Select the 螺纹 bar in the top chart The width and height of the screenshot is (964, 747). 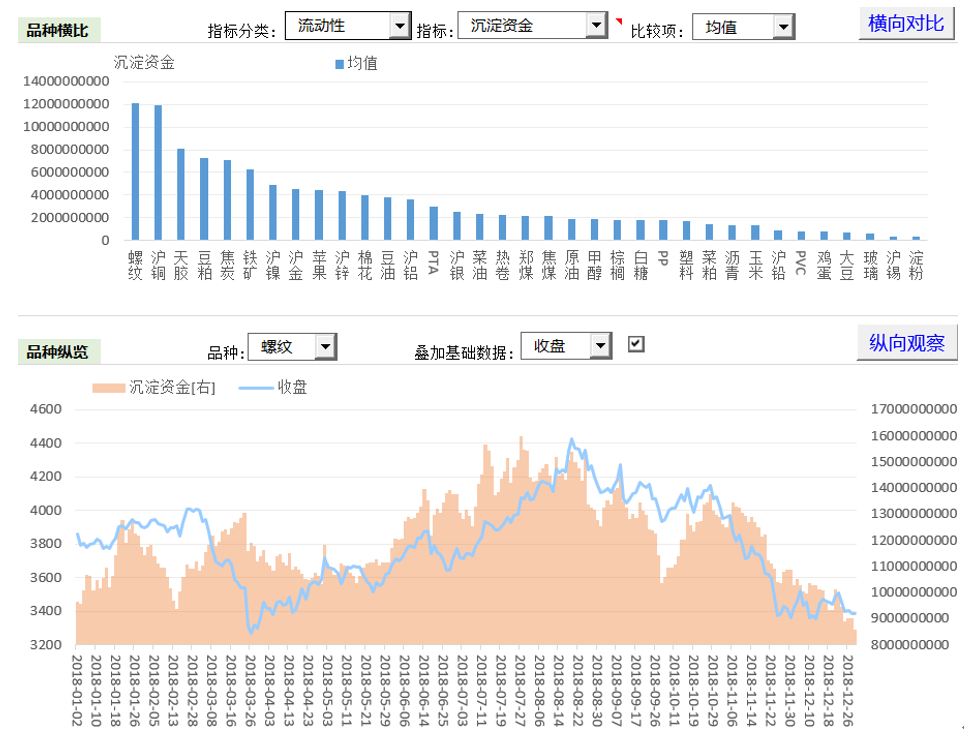pos(135,171)
